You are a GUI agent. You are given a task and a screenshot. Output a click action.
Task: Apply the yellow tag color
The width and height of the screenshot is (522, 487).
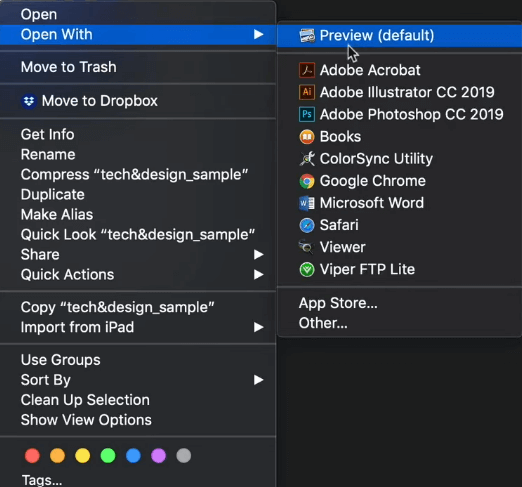coord(83,456)
